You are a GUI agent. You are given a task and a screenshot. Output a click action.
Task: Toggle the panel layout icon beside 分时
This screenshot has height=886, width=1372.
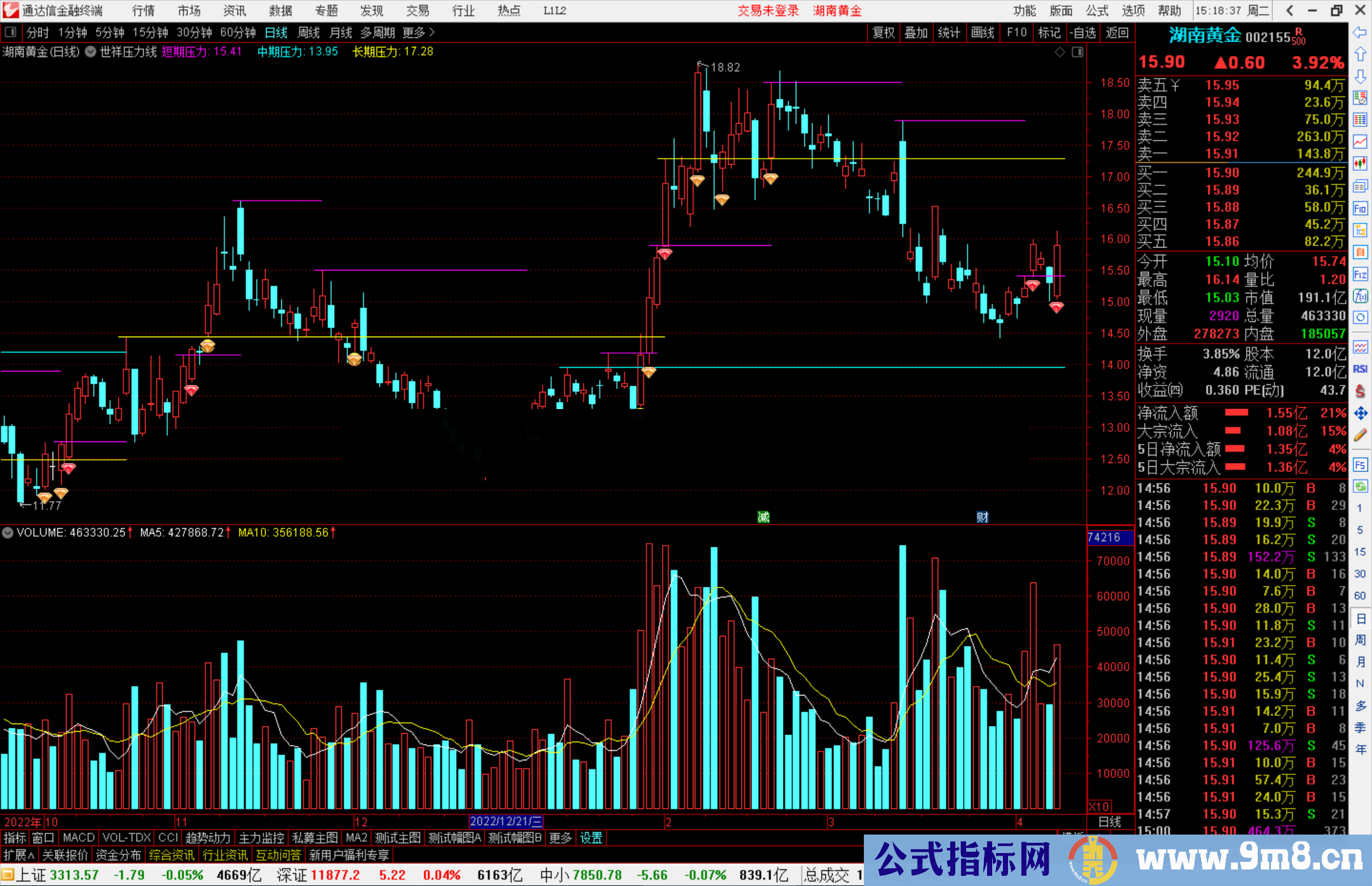point(11,32)
